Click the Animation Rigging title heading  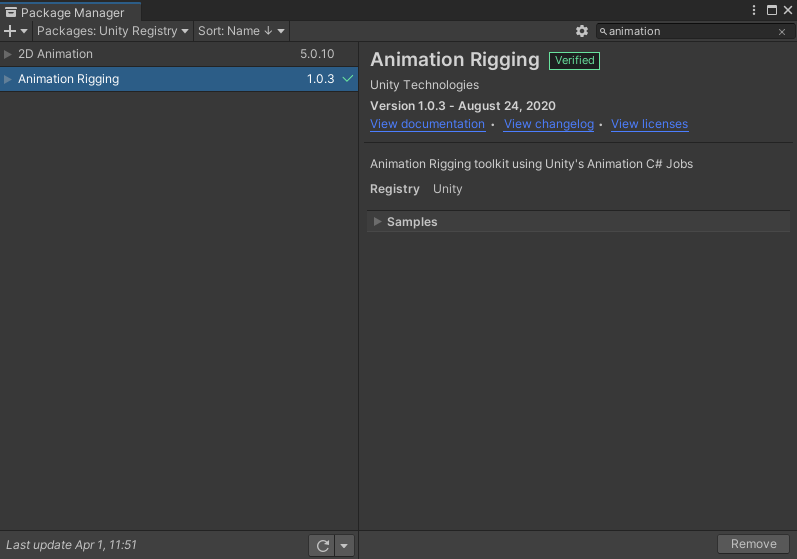[x=454, y=60]
